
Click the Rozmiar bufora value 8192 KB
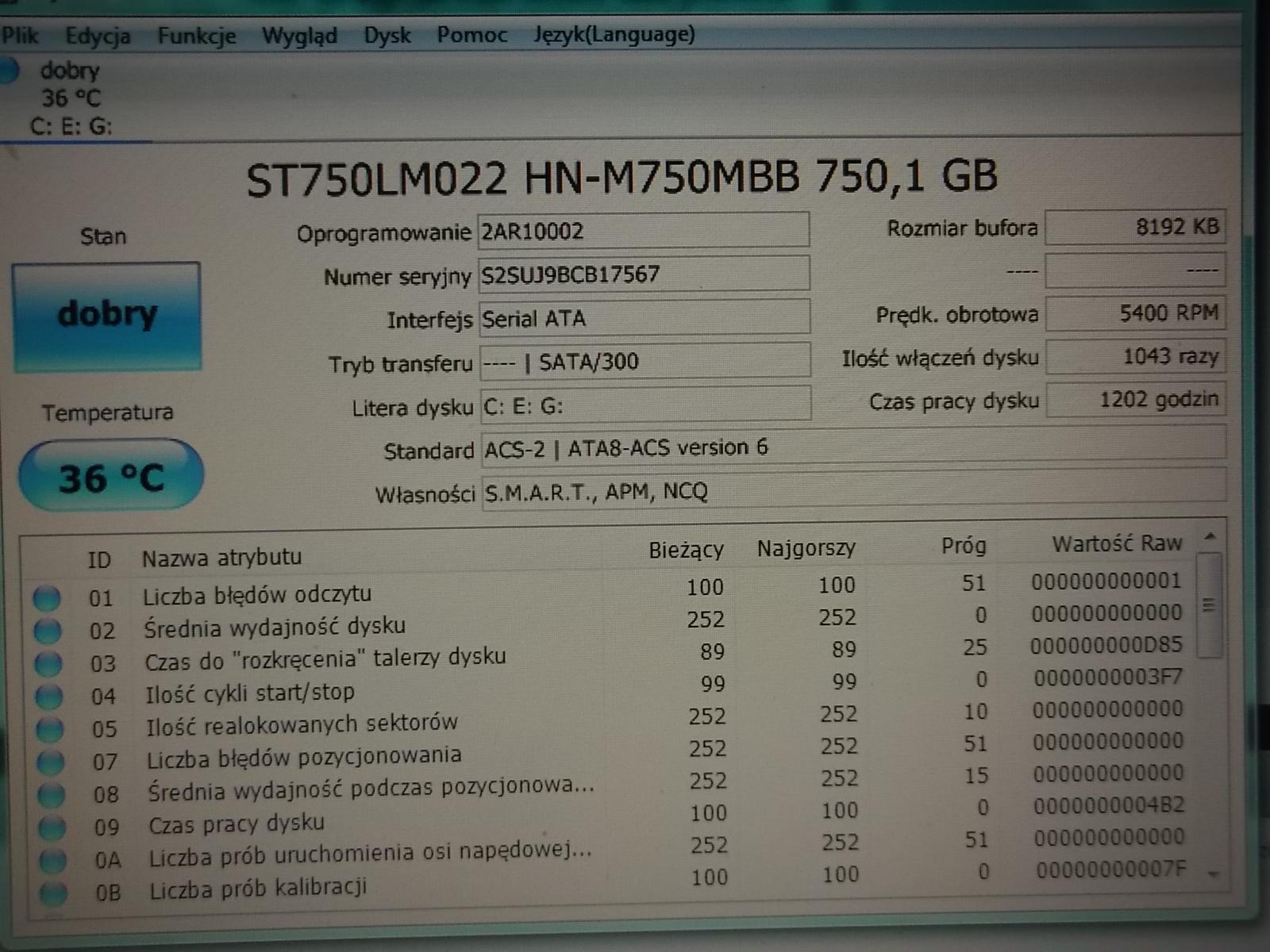(x=1135, y=227)
